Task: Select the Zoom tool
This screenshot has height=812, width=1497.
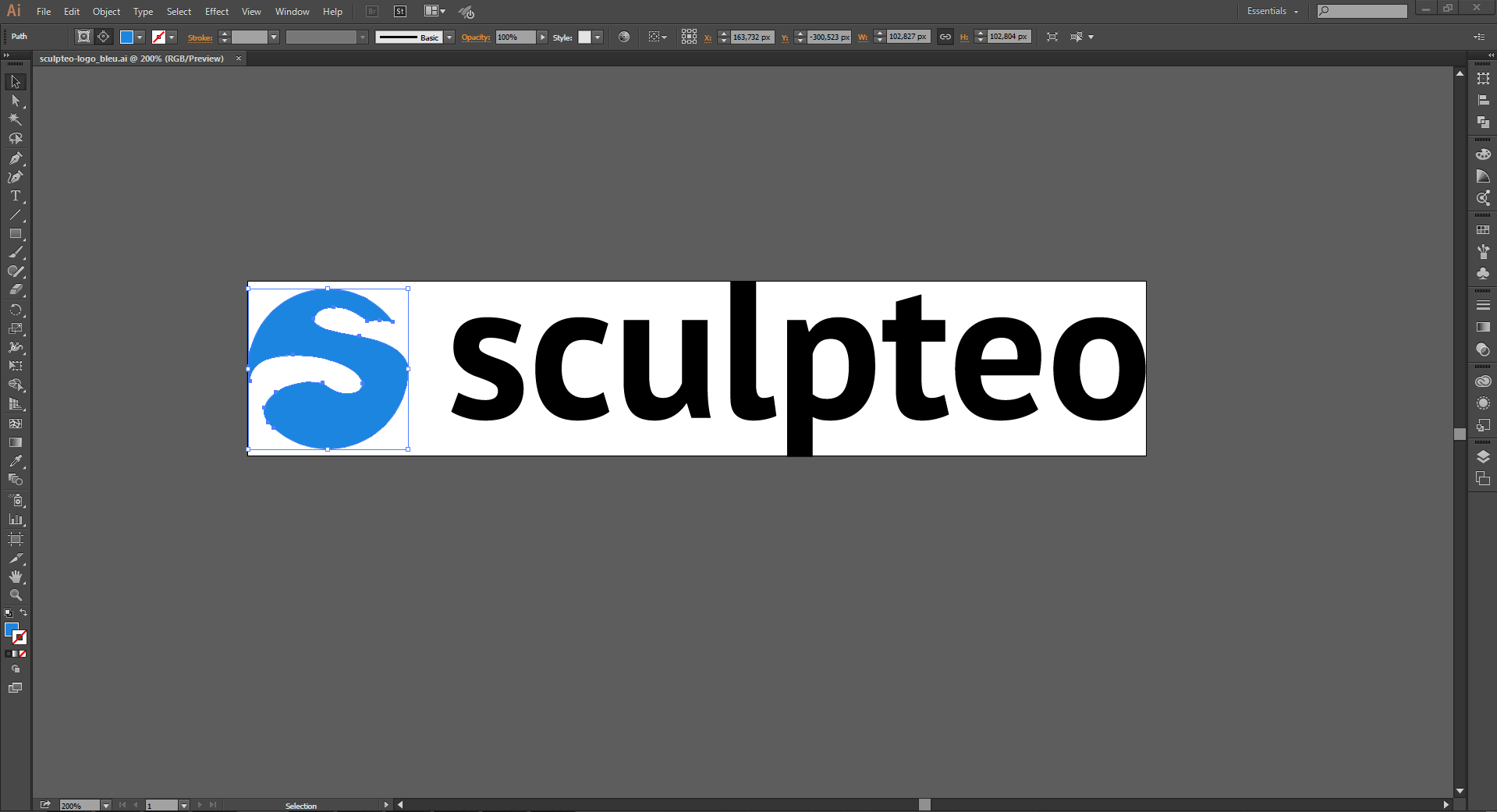Action: [16, 595]
